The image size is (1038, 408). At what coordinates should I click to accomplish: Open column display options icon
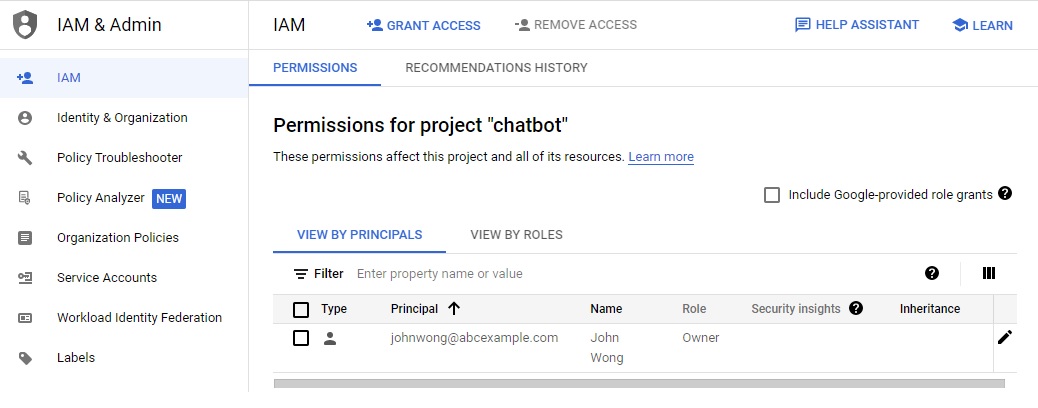pos(989,274)
